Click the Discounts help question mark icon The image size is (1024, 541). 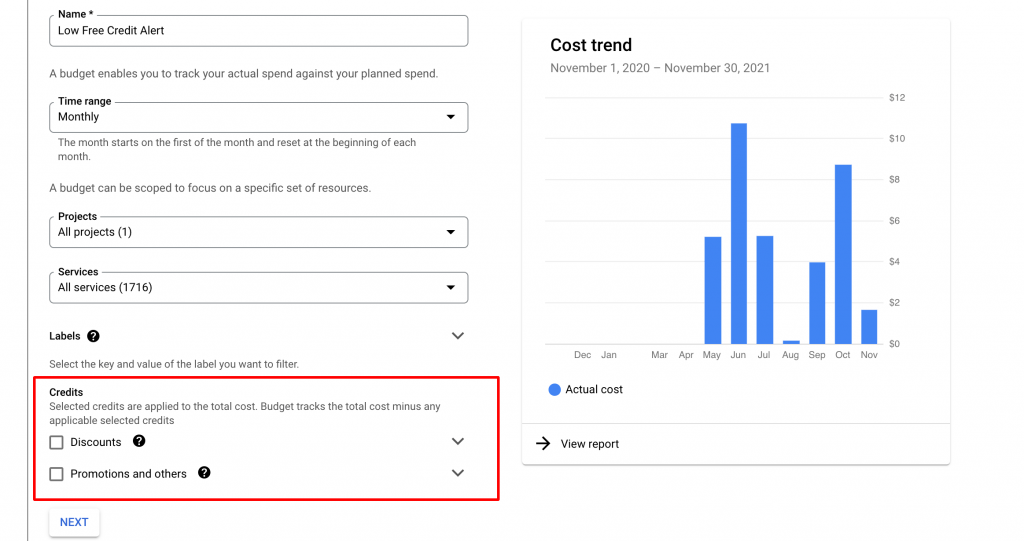point(139,441)
